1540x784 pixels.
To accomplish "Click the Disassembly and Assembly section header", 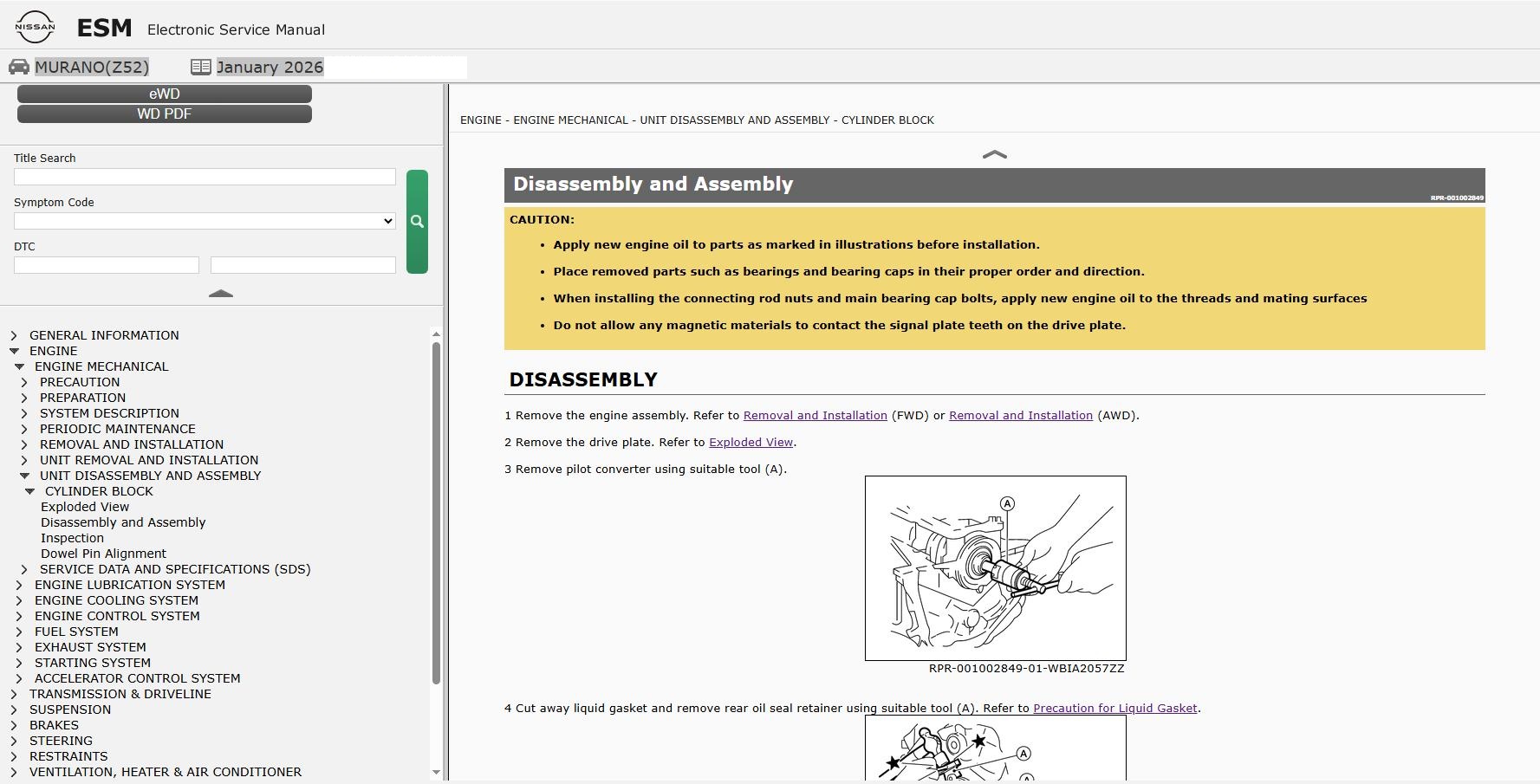I will click(995, 185).
